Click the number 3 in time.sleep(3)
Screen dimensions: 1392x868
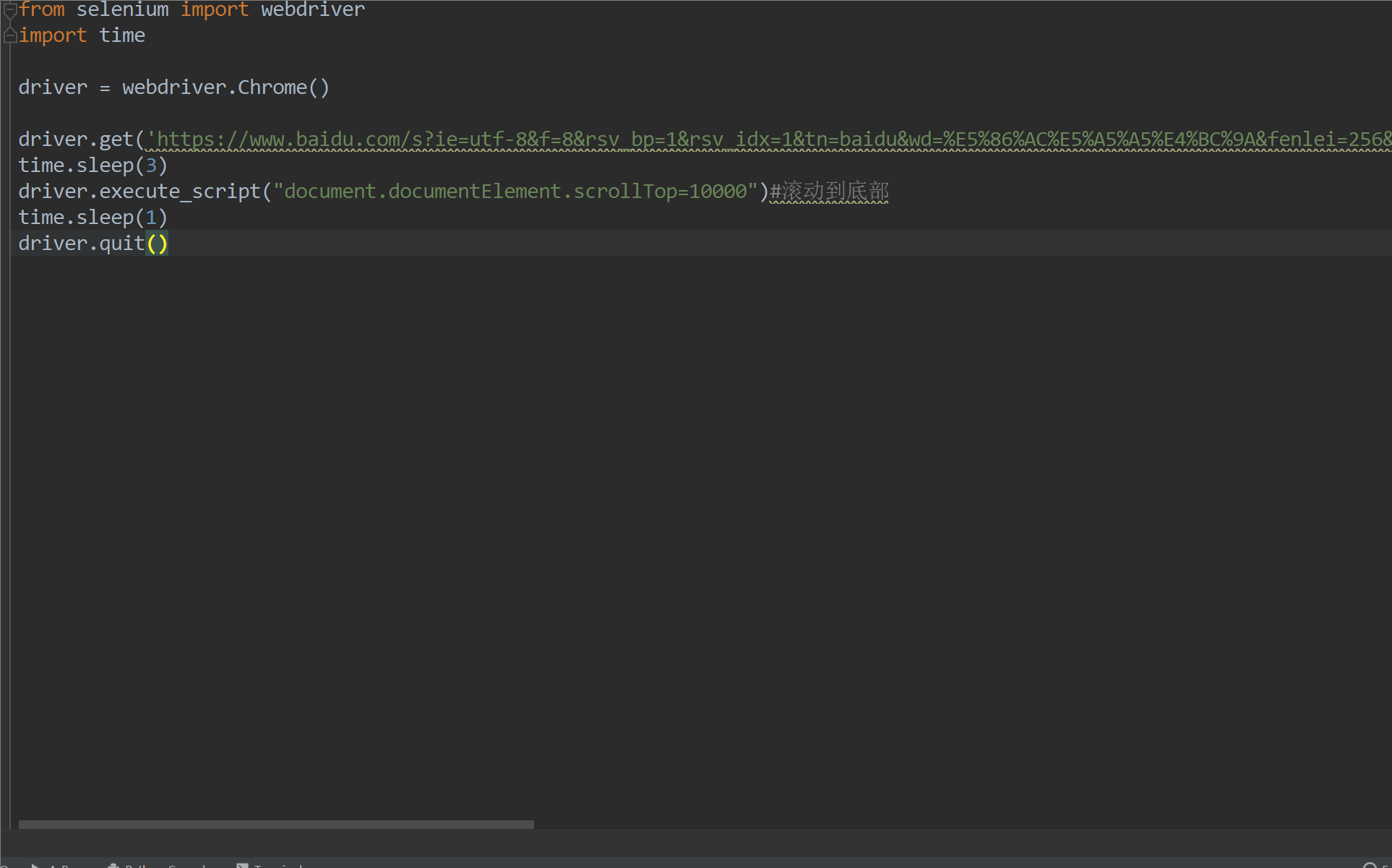click(x=151, y=166)
